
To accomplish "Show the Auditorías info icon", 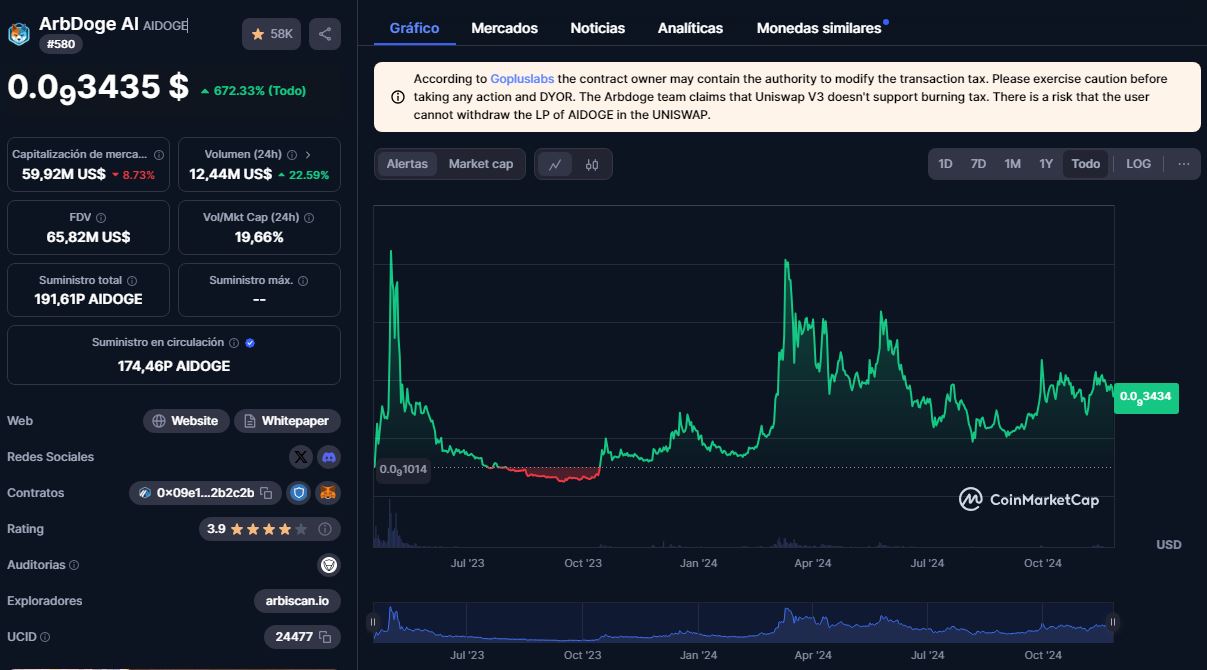I will [74, 565].
